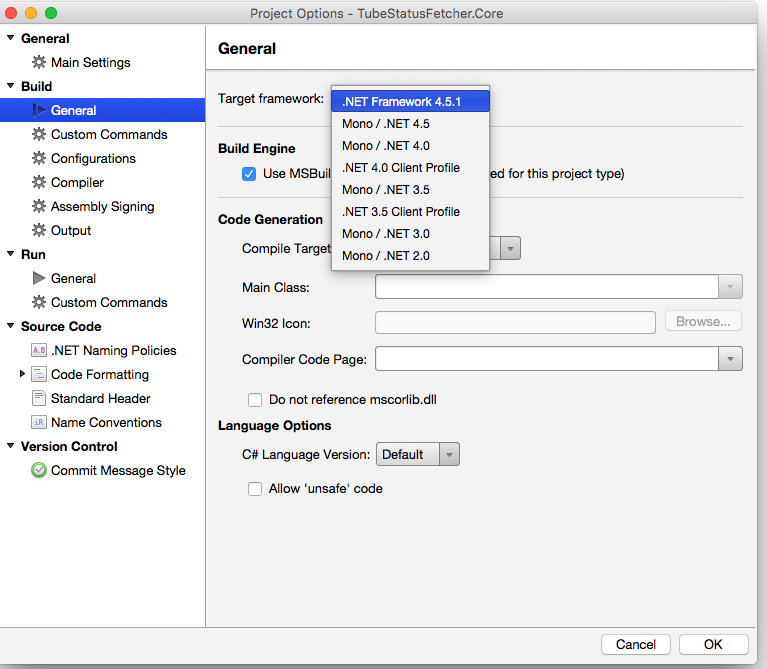Expand the Code Formatting tree node
The height and width of the screenshot is (669, 767).
click(23, 374)
